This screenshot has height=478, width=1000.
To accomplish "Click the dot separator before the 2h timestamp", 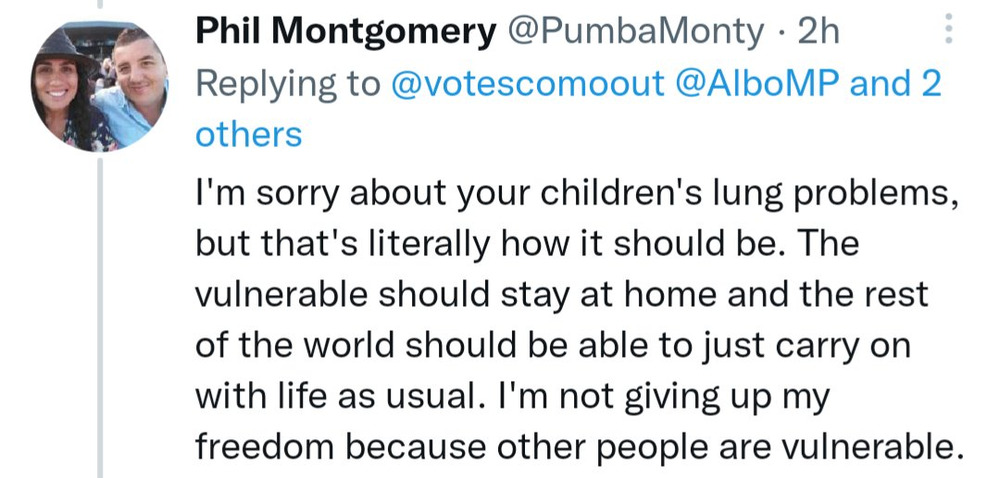I will click(x=781, y=32).
